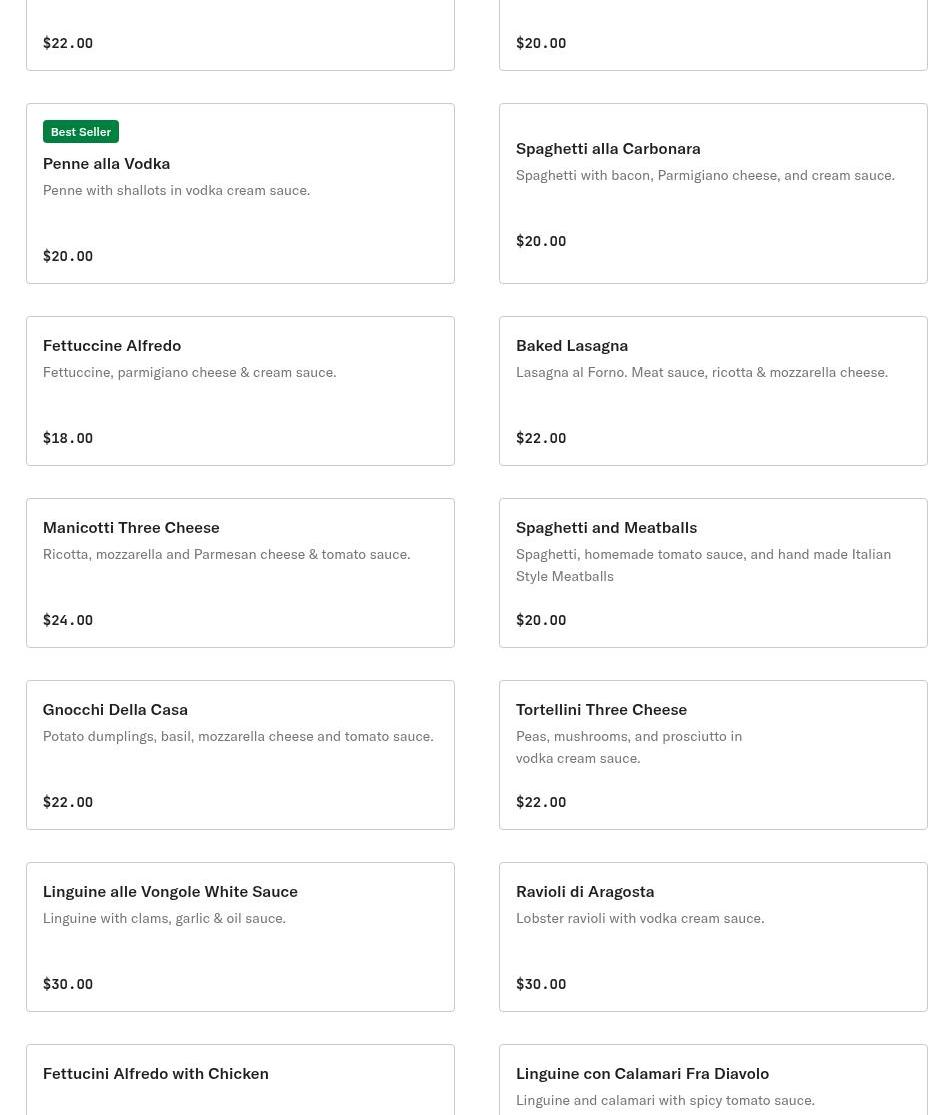Open Fettucini Alfredo with Chicken
This screenshot has width=950, height=1115.
tap(155, 1073)
